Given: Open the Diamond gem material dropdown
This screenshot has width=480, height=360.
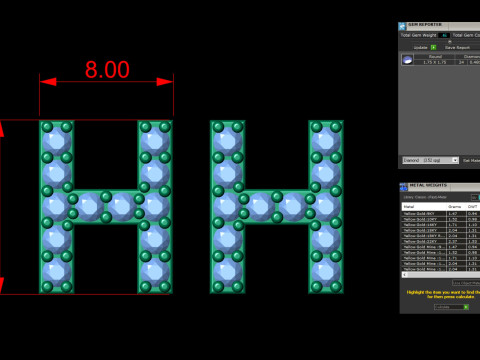Looking at the screenshot, I should click(430, 160).
